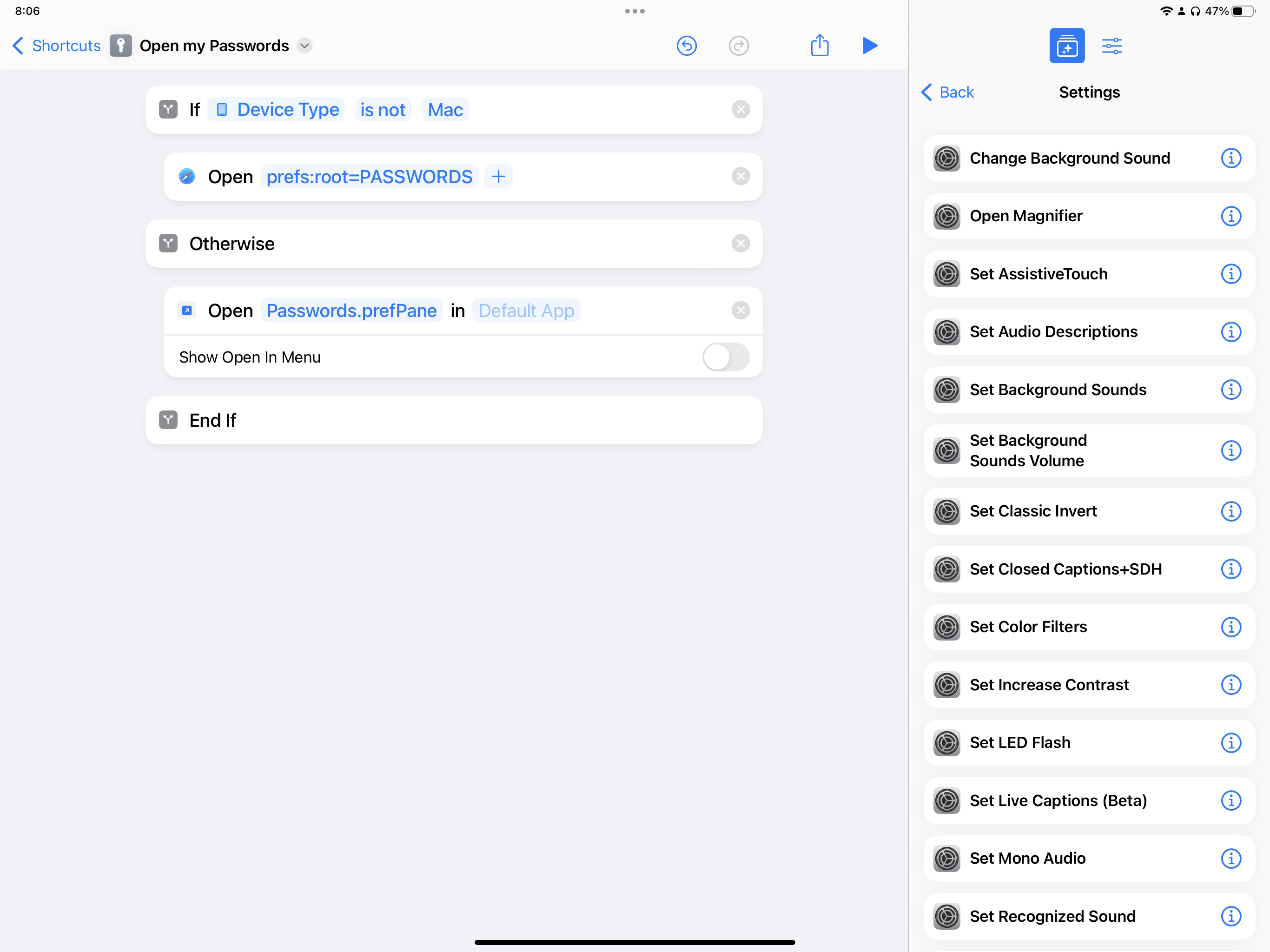Tap the share icon in the toolbar
The width and height of the screenshot is (1270, 952).
[819, 46]
